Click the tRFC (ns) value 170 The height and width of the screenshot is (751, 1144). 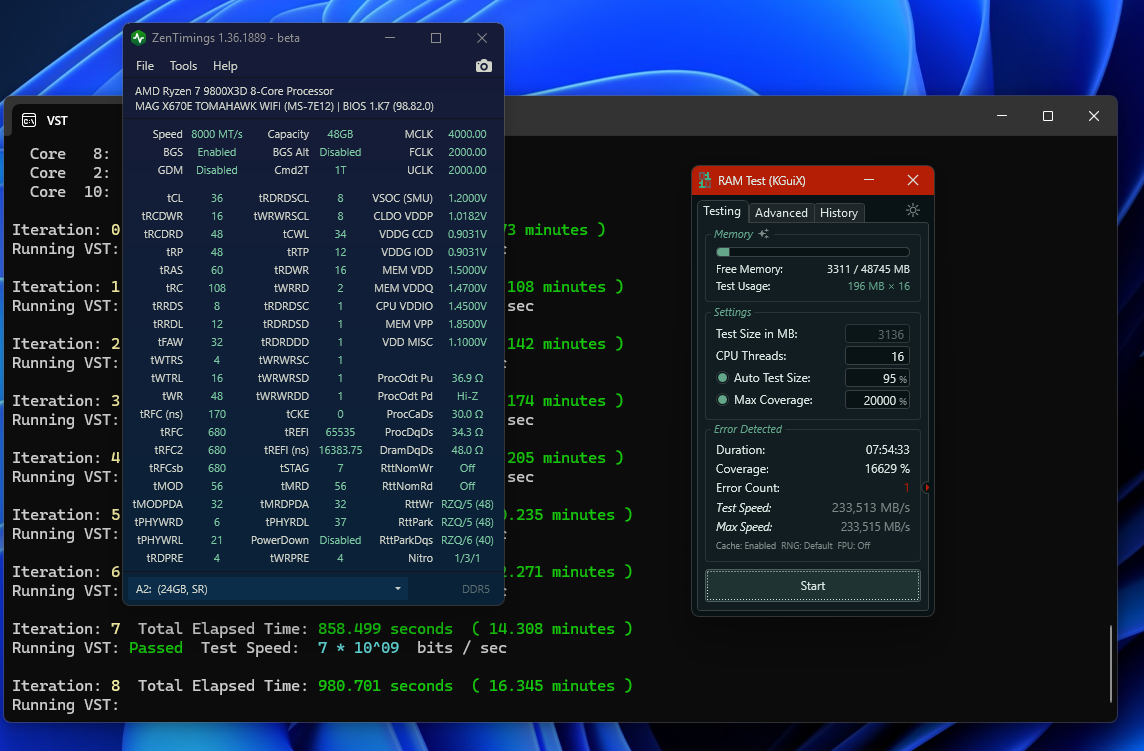(217, 414)
